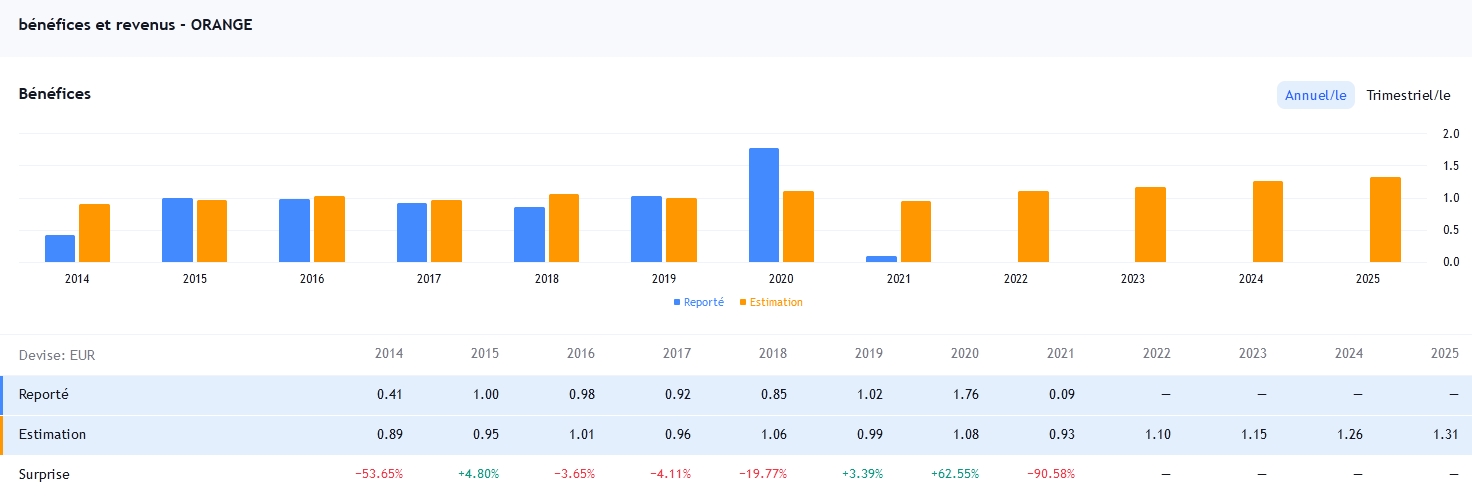Viewport: 1472px width, 499px height.
Task: Click the small blue 2021 reported bar
Action: pyautogui.click(x=881, y=259)
